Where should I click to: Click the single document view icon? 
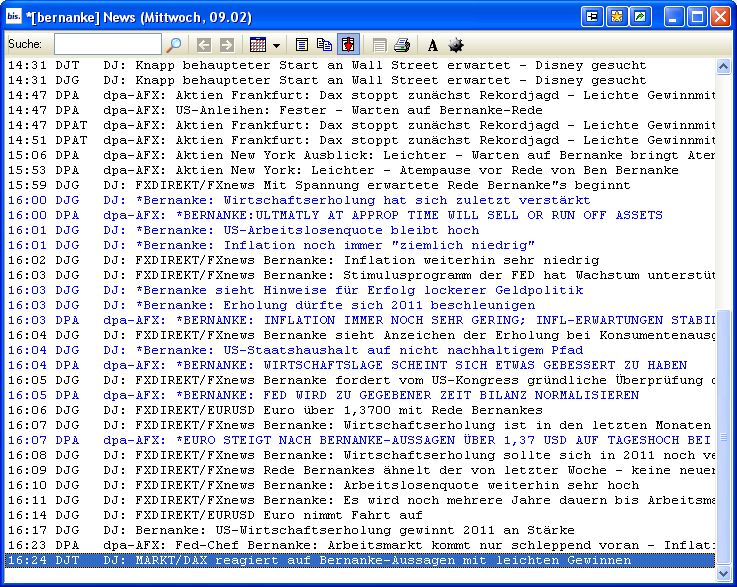click(302, 45)
